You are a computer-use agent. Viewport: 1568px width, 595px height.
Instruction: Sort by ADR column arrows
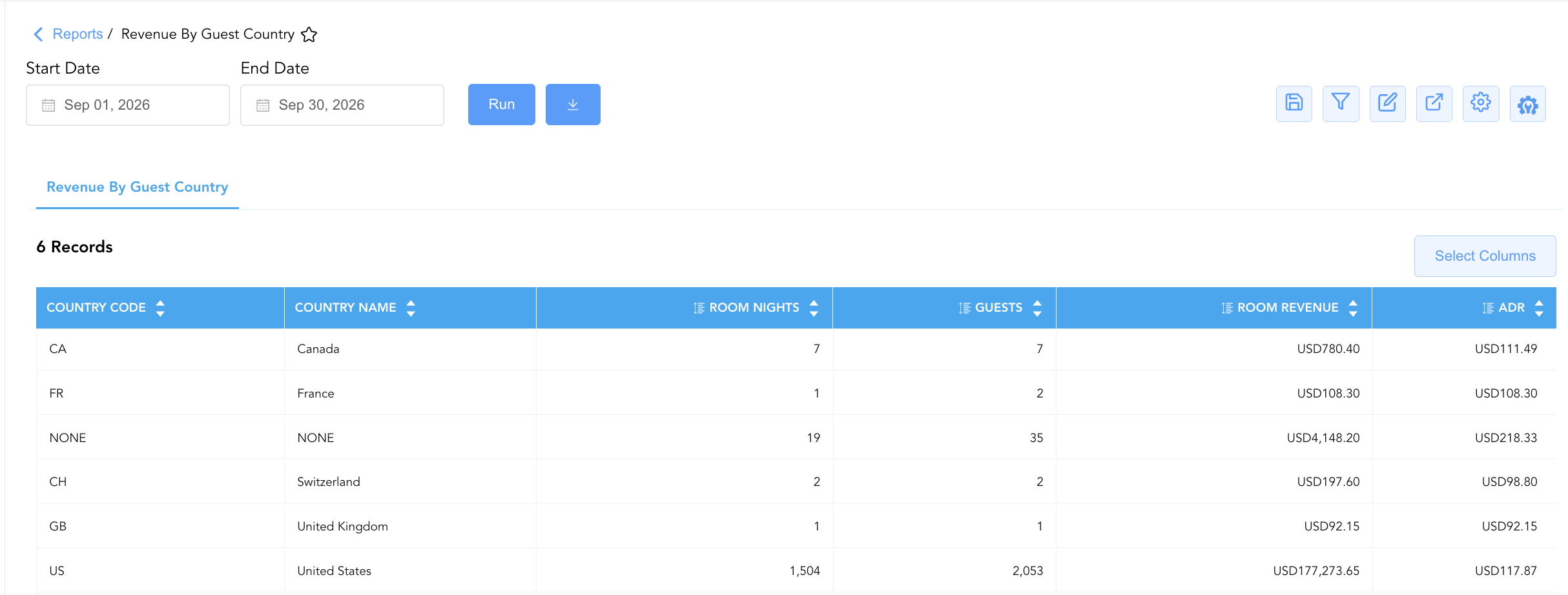[x=1539, y=308]
